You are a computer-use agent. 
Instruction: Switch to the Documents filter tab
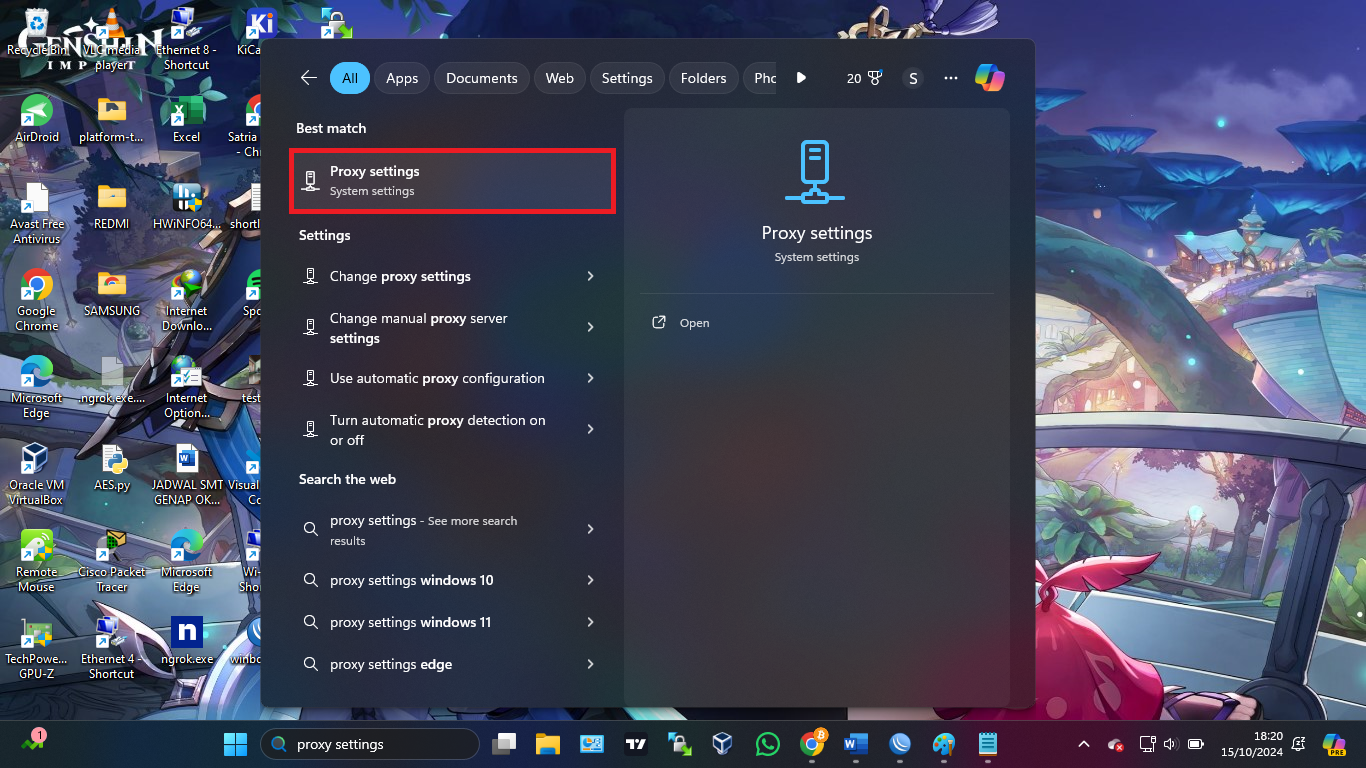pyautogui.click(x=482, y=78)
